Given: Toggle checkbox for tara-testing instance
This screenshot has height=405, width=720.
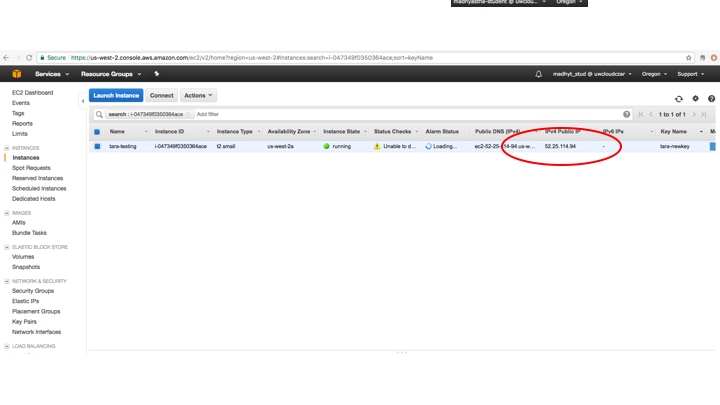Looking at the screenshot, I should pos(97,146).
